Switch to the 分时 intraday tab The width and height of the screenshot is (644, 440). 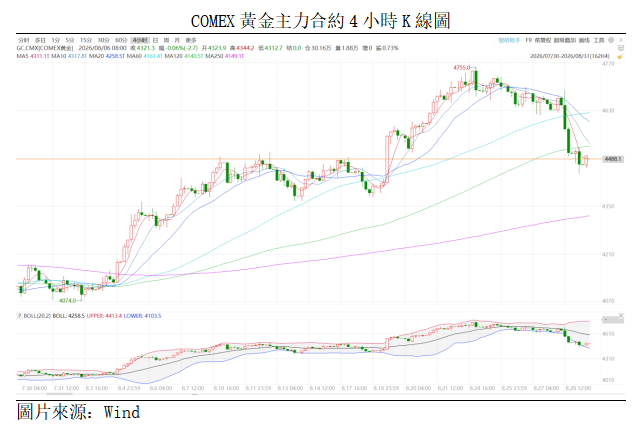[23, 40]
